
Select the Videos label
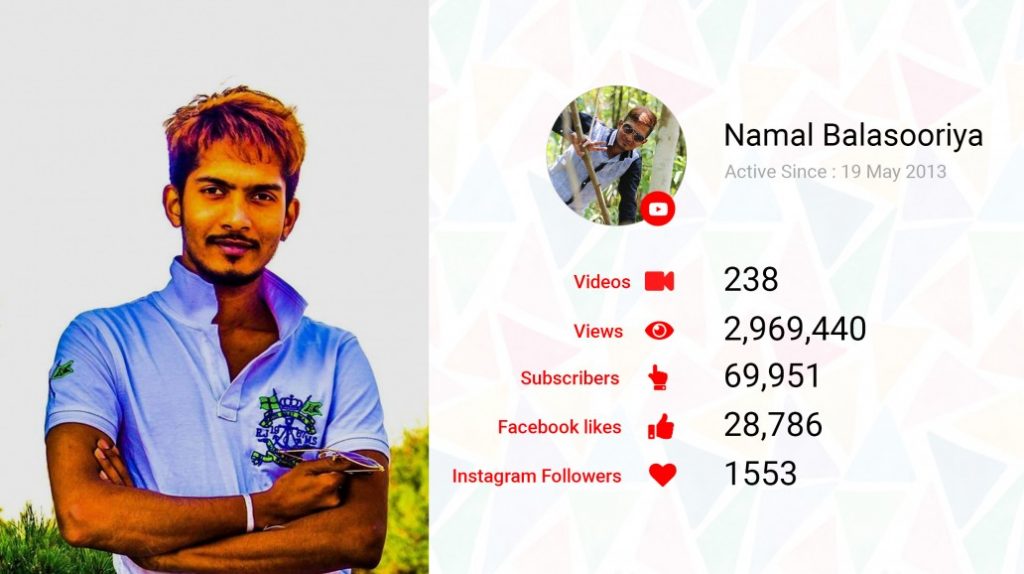[x=601, y=282]
